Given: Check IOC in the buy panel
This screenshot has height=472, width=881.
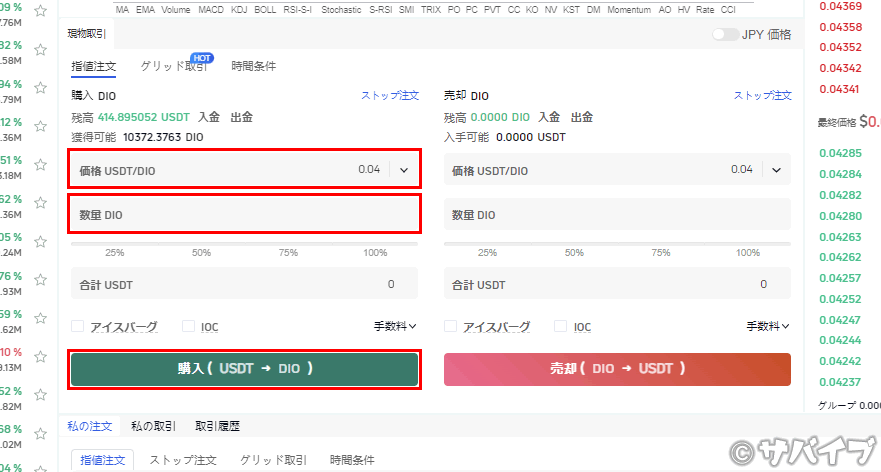Looking at the screenshot, I should coord(188,326).
